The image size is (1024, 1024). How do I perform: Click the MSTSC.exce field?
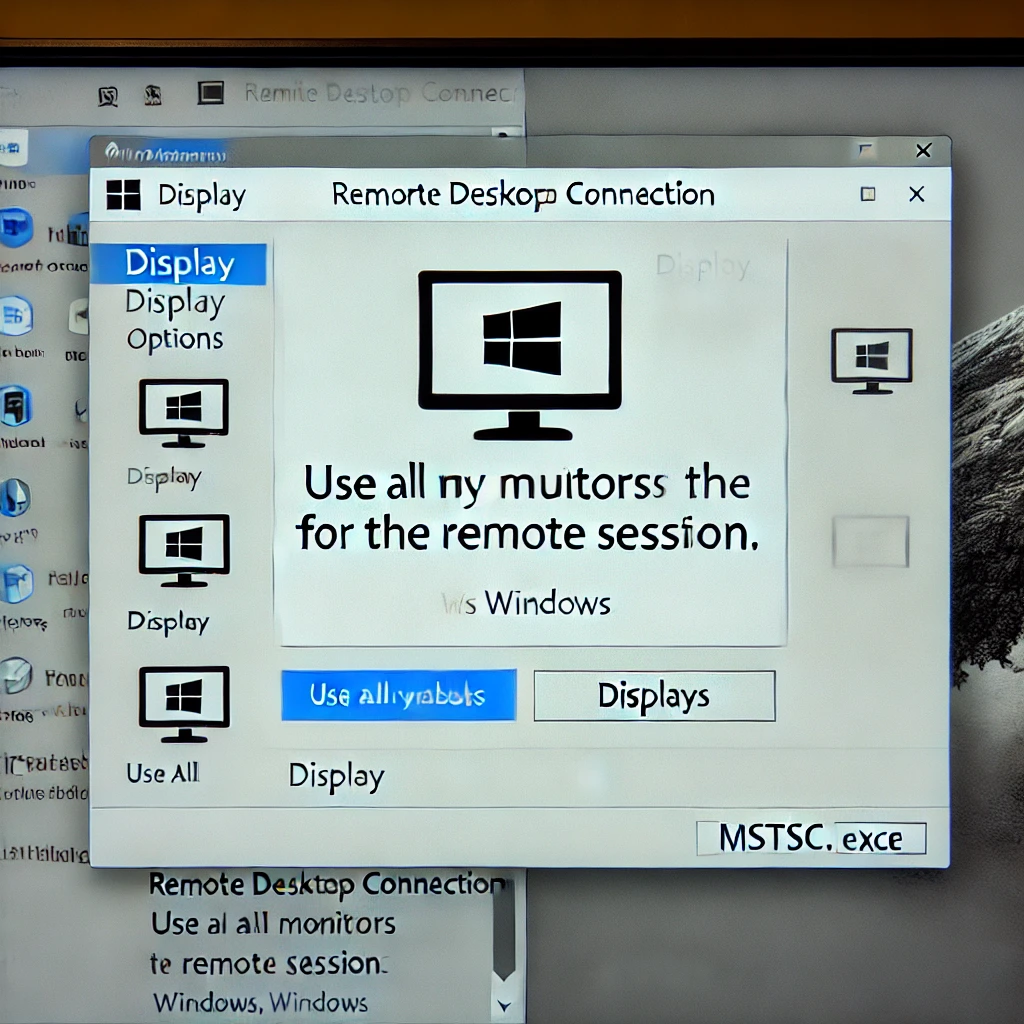811,839
